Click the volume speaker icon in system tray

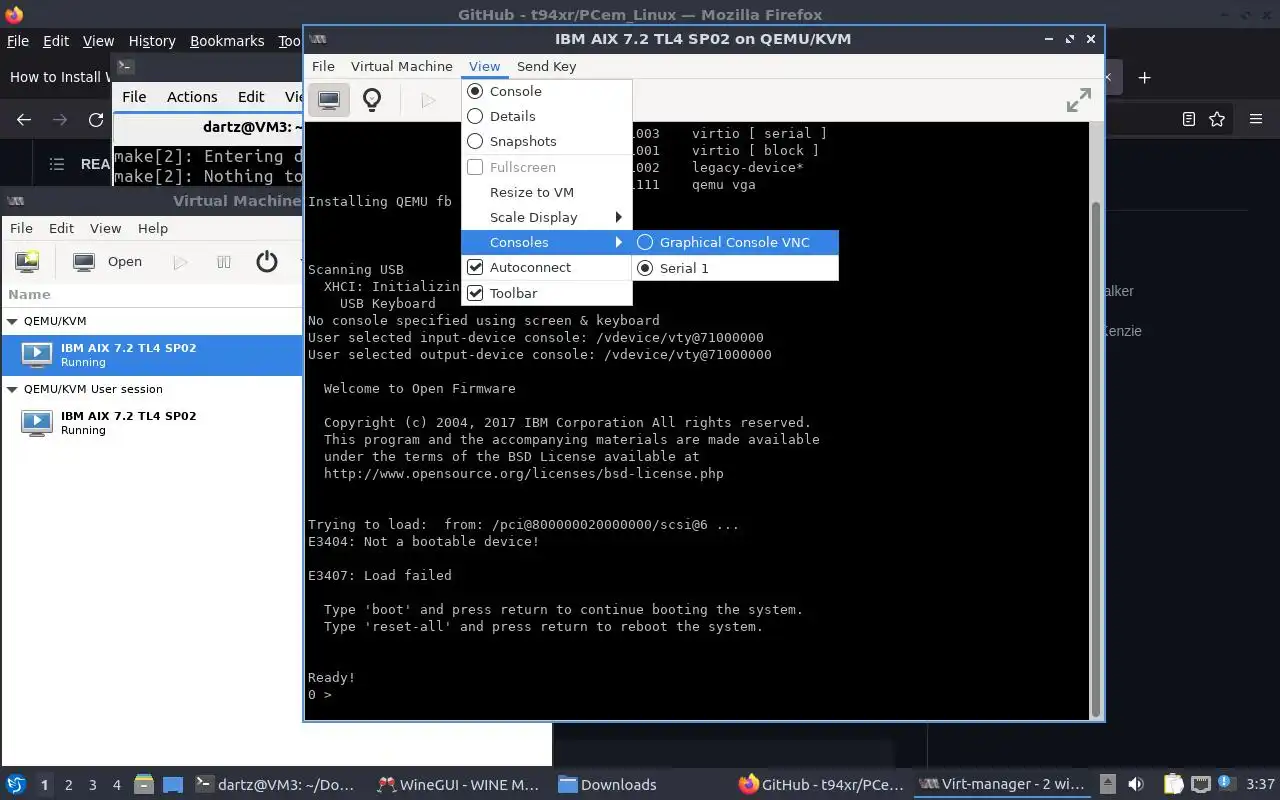[1135, 784]
